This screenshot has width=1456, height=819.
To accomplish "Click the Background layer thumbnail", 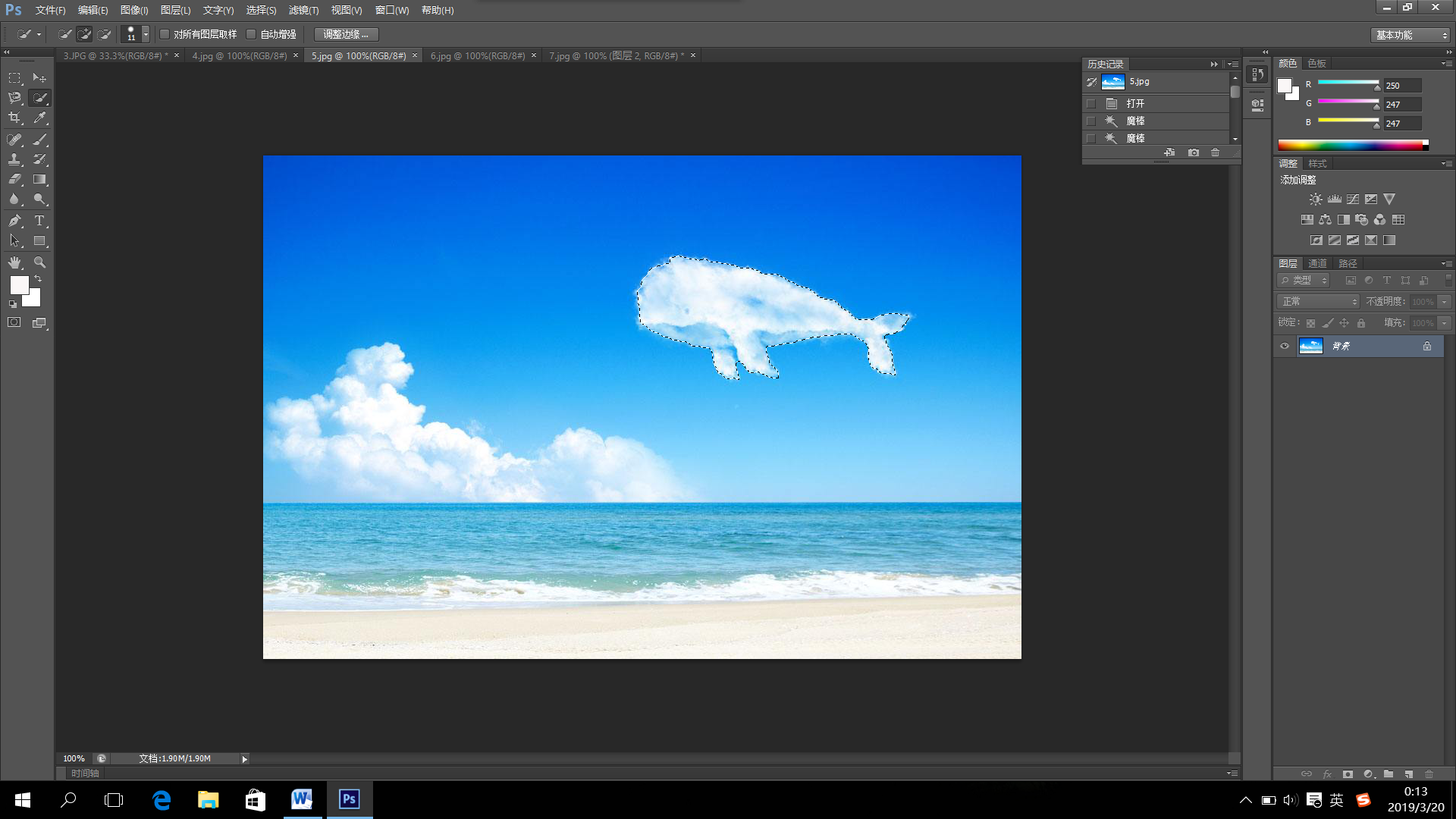I will [1310, 346].
